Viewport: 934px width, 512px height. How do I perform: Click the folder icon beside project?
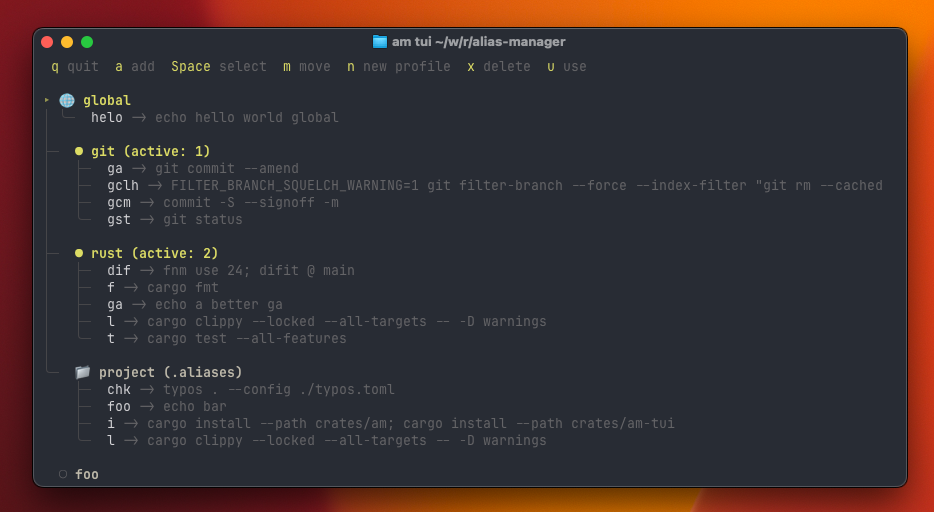tap(83, 372)
